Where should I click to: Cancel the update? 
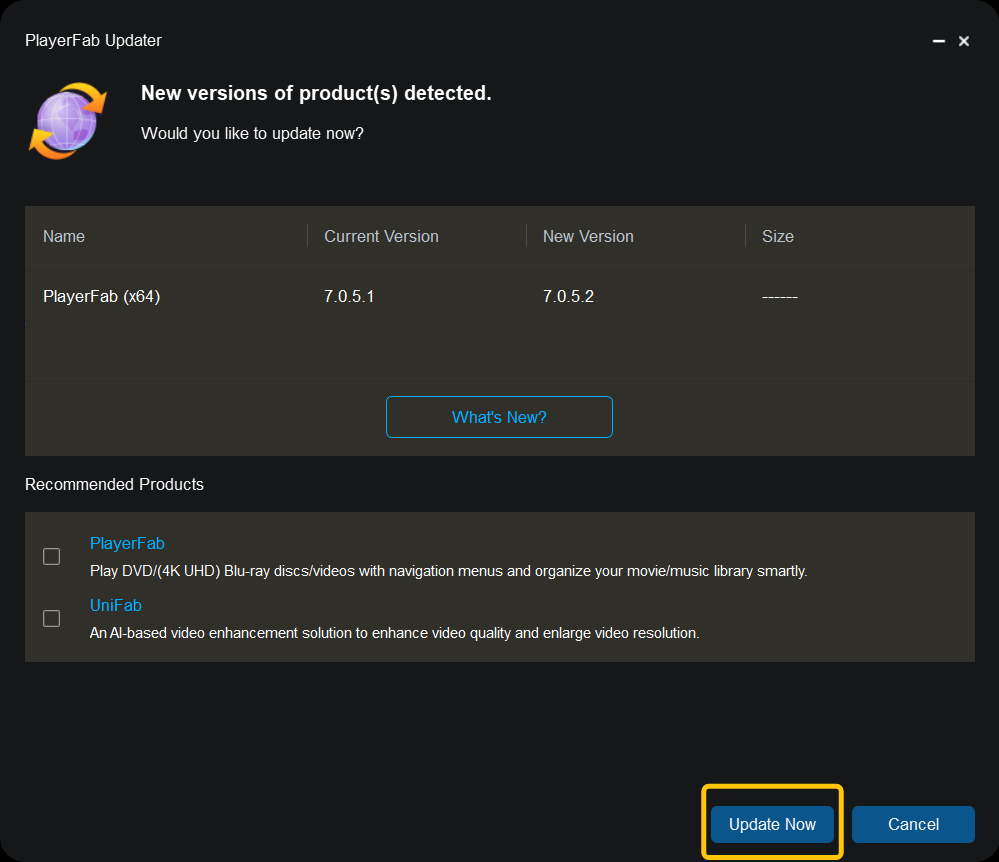pyautogui.click(x=913, y=824)
